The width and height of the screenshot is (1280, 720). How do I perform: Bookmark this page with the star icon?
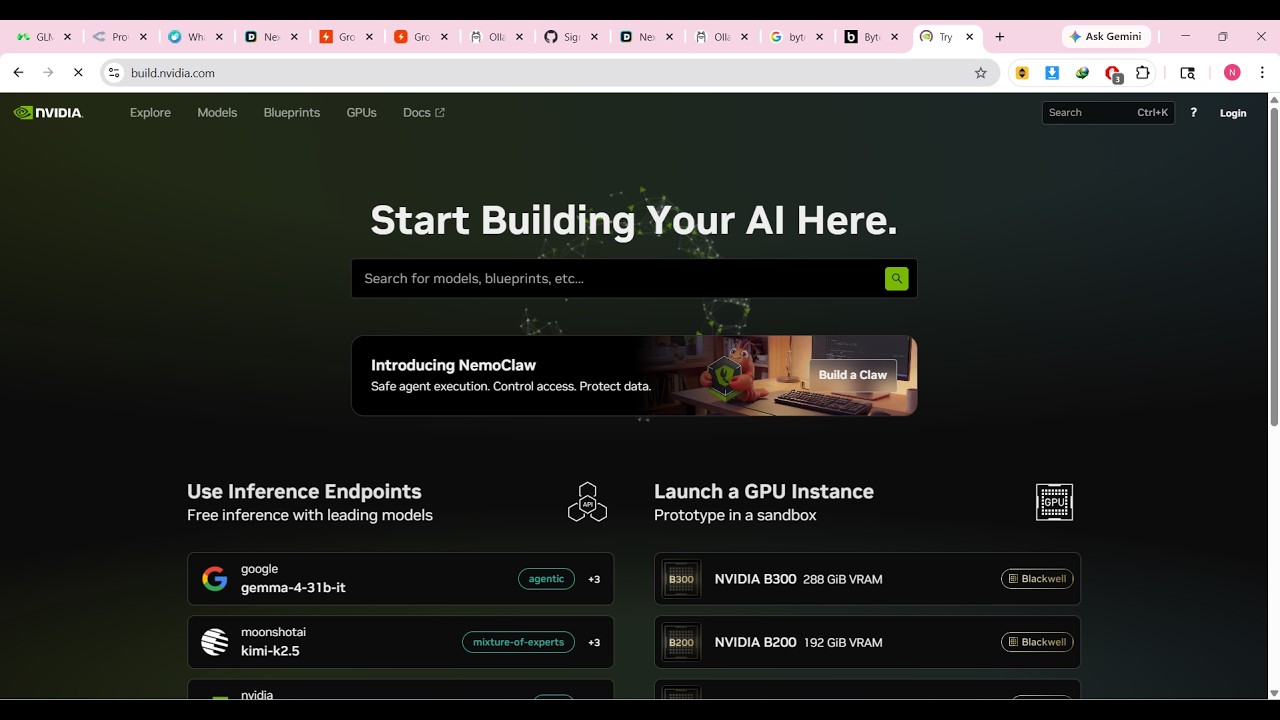point(980,73)
